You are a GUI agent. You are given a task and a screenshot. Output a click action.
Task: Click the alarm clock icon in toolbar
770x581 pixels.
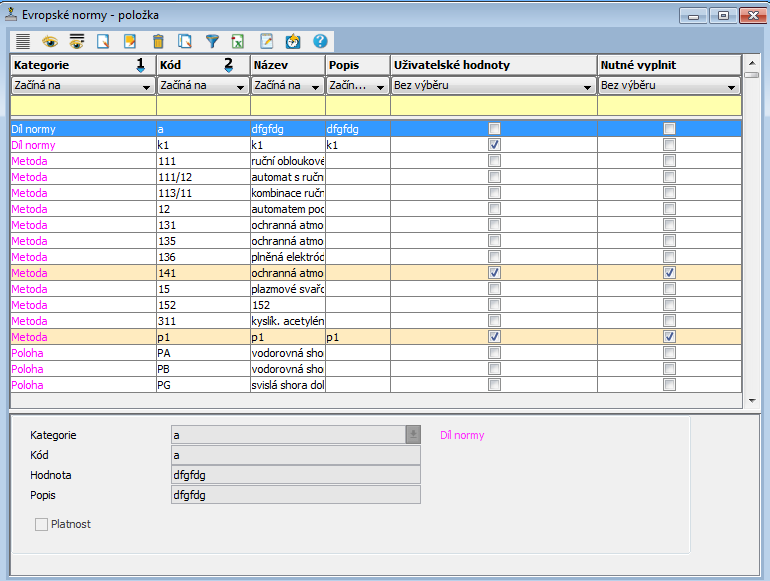(x=293, y=41)
